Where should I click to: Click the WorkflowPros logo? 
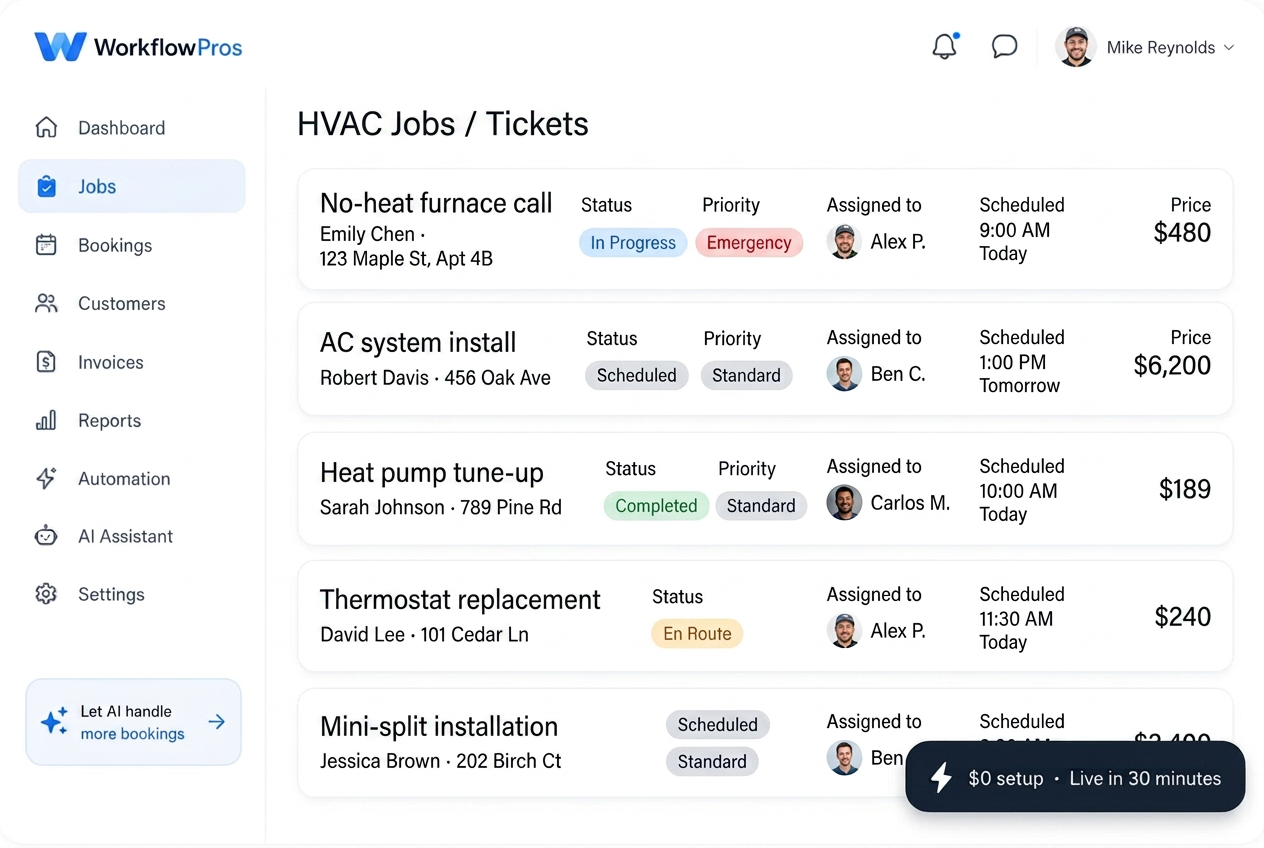138,47
